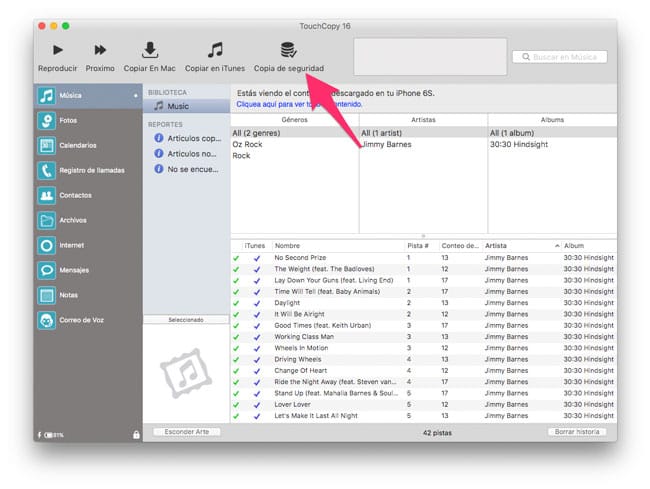This screenshot has width=650, height=489.
Task: Click the Buscar en Música search field
Action: (x=565, y=57)
